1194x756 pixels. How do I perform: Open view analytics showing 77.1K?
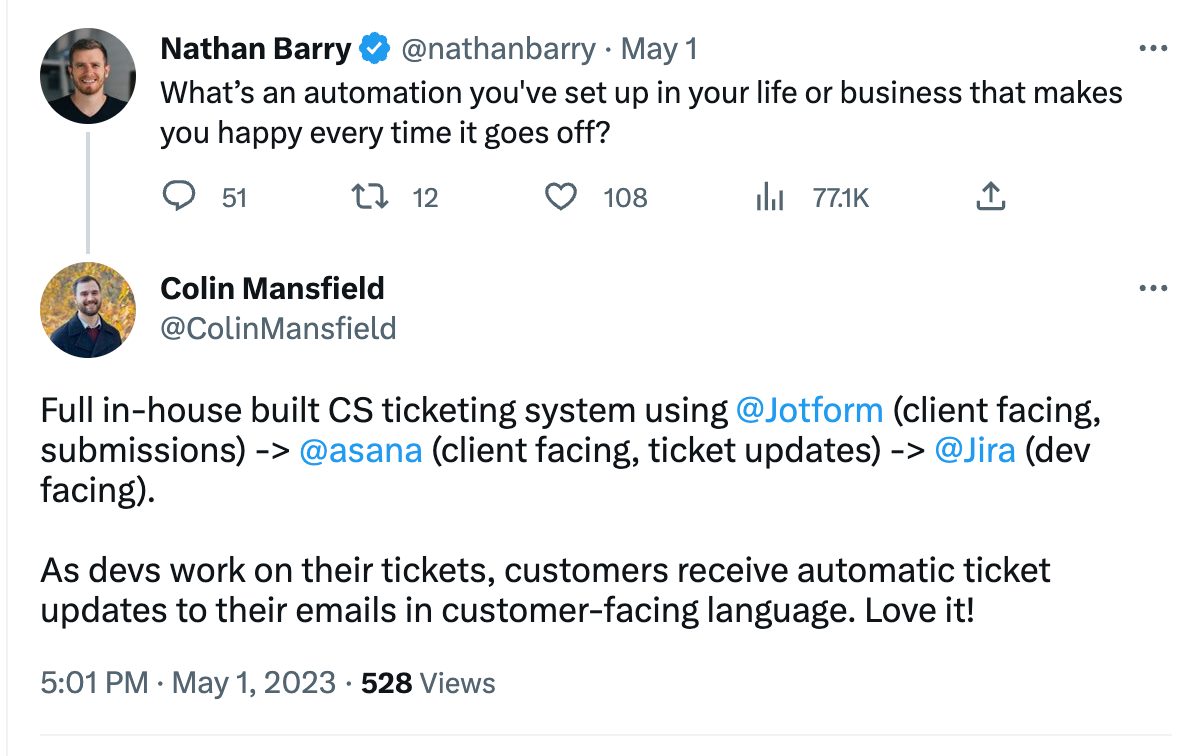pyautogui.click(x=770, y=198)
